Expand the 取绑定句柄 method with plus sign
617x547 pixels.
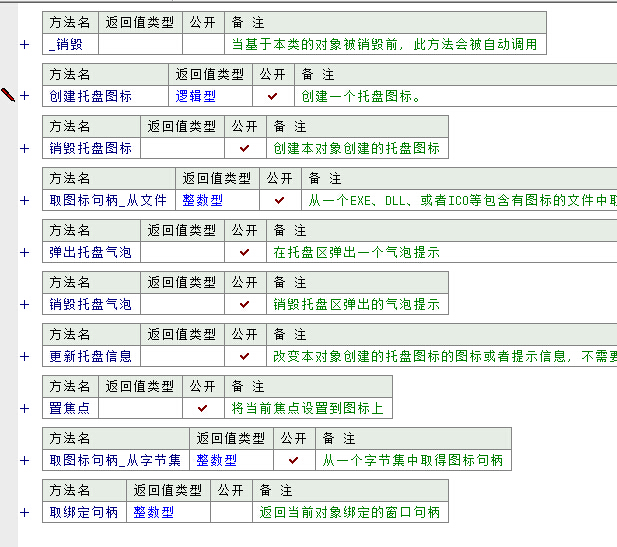coord(24,512)
